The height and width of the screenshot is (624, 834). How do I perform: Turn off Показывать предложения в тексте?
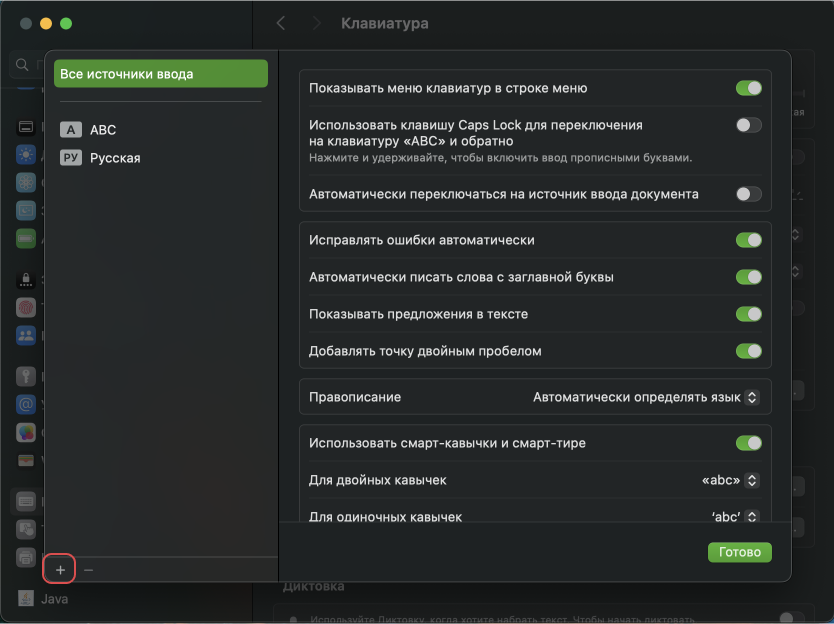pos(748,314)
